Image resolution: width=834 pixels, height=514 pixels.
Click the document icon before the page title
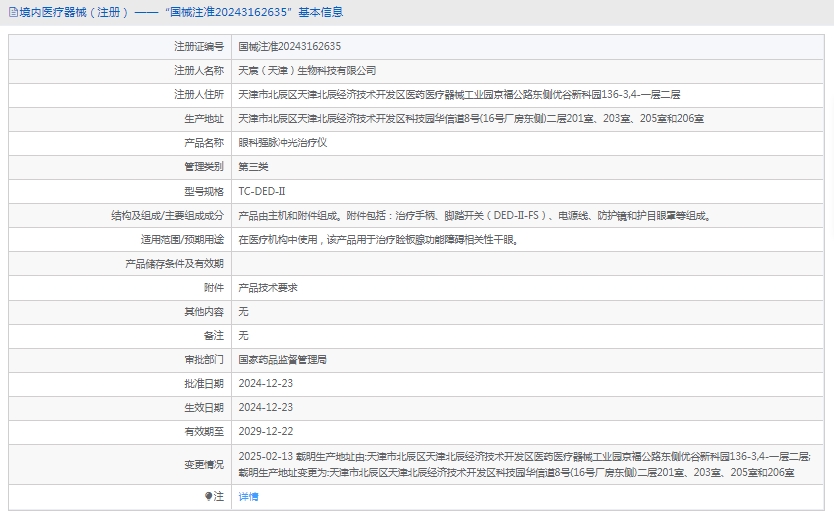coord(10,13)
